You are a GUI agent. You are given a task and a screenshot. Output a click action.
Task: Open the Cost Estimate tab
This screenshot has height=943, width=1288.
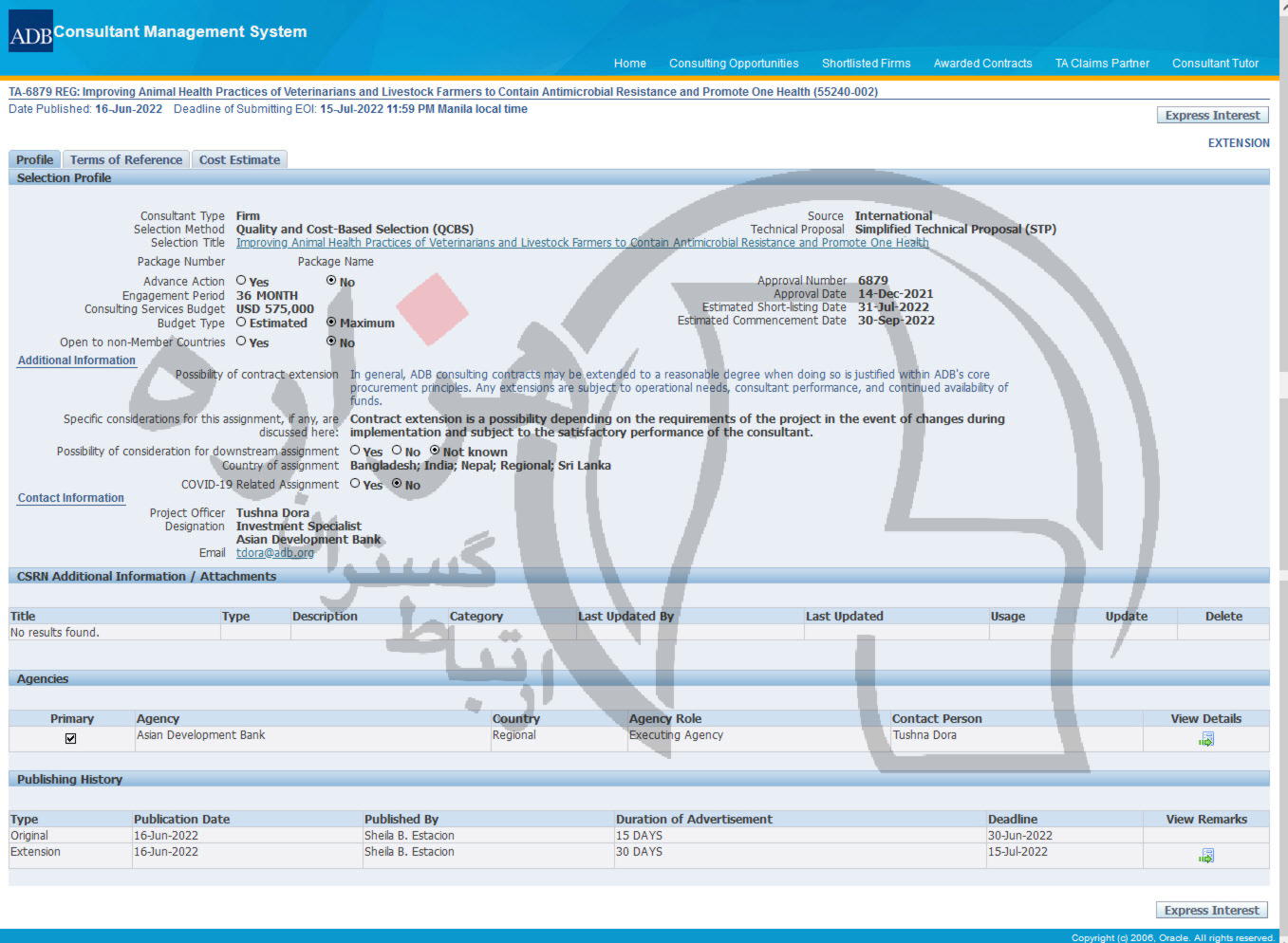(239, 159)
